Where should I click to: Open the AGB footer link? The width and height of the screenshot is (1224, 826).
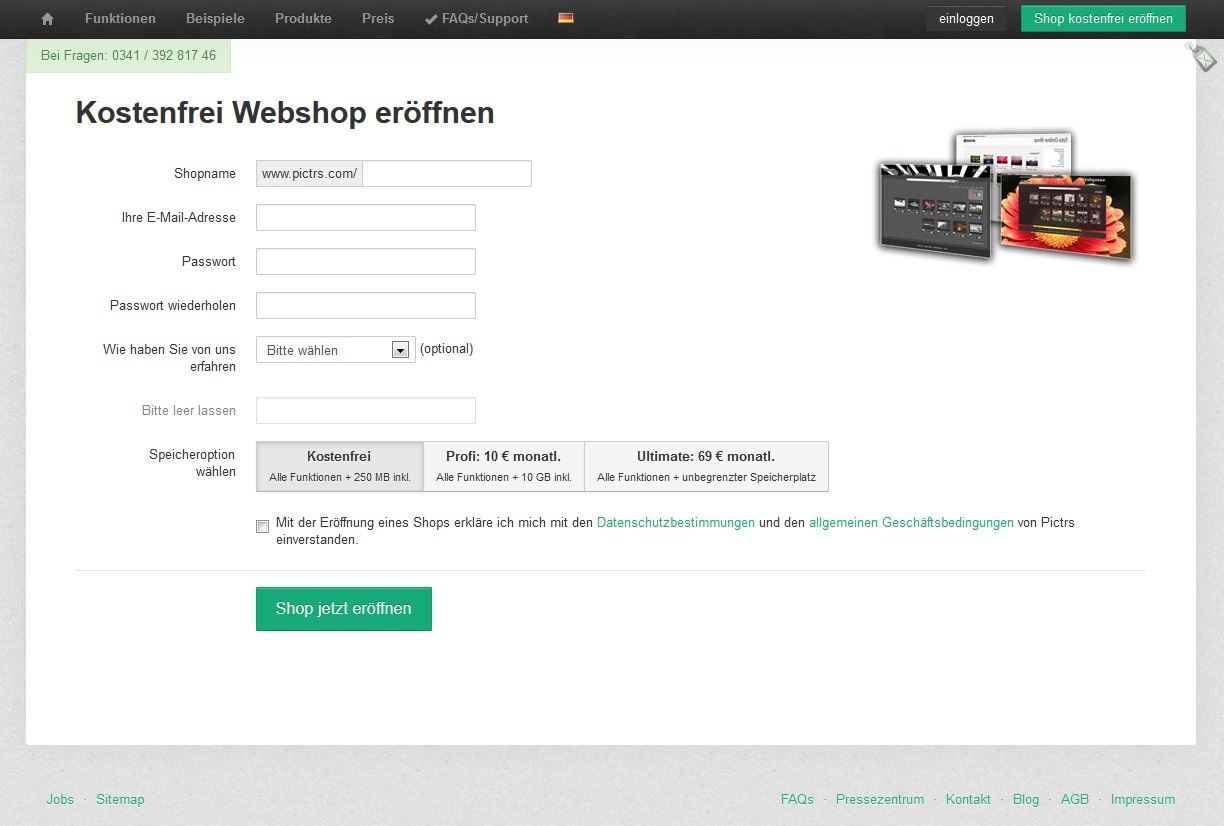pos(1075,799)
